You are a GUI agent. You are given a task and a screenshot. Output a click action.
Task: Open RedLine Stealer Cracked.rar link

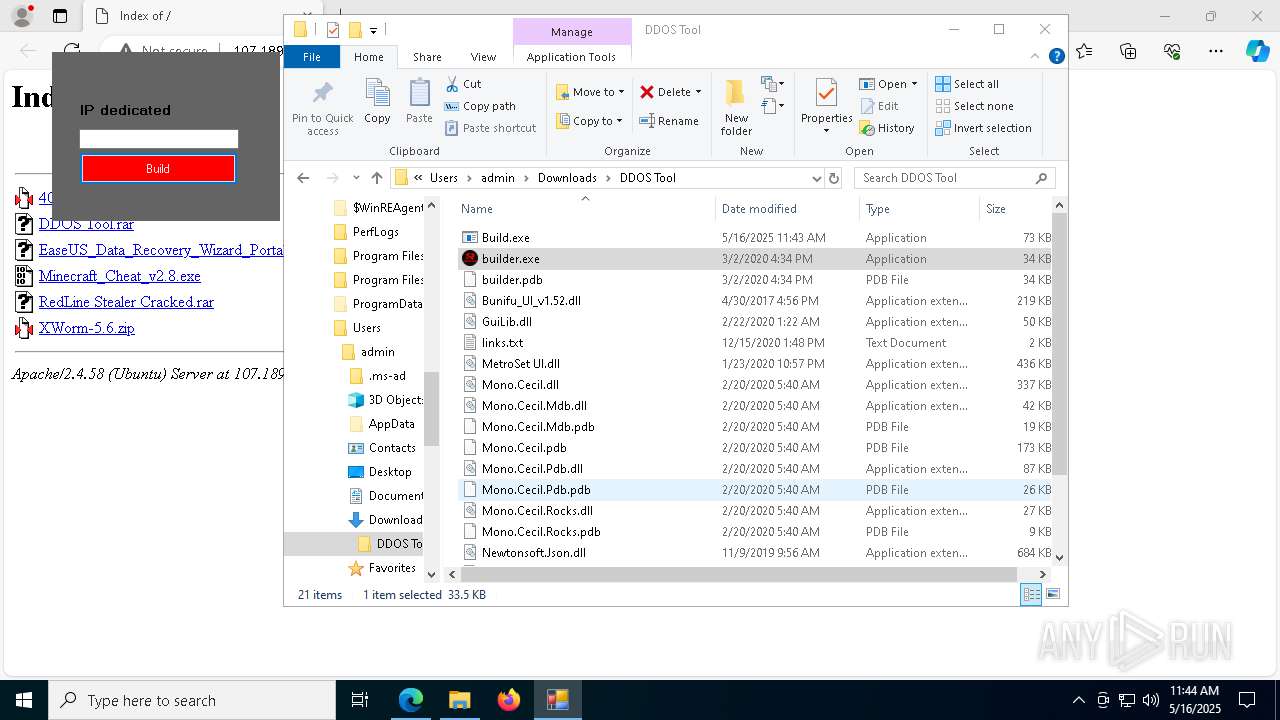tap(126, 302)
